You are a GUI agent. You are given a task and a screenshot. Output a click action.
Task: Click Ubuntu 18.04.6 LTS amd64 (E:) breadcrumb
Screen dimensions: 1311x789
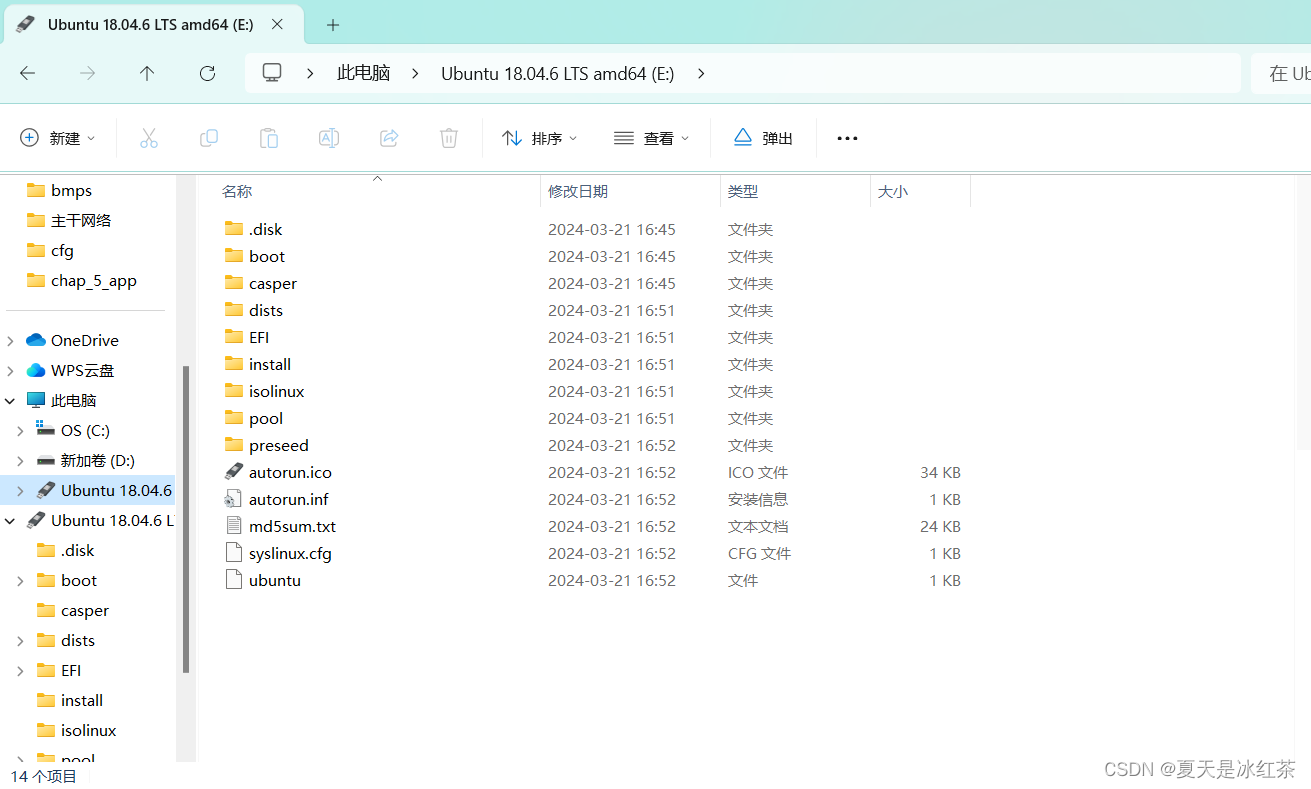click(558, 73)
